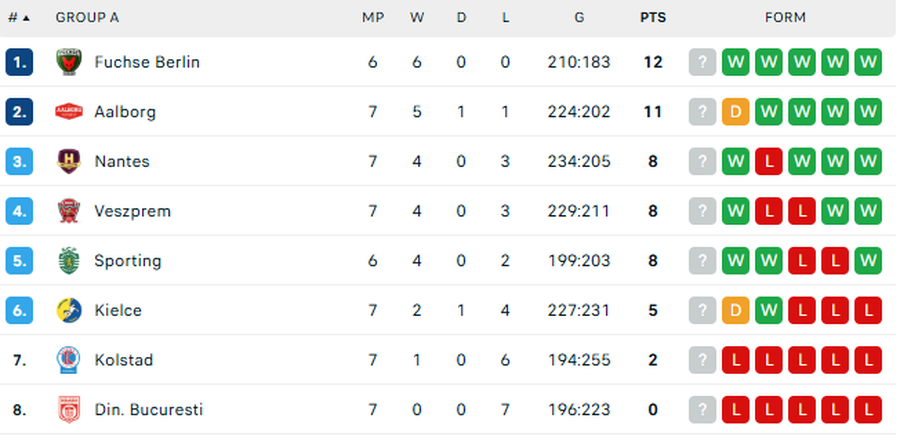Click the Veszprem team logo

click(x=68, y=211)
